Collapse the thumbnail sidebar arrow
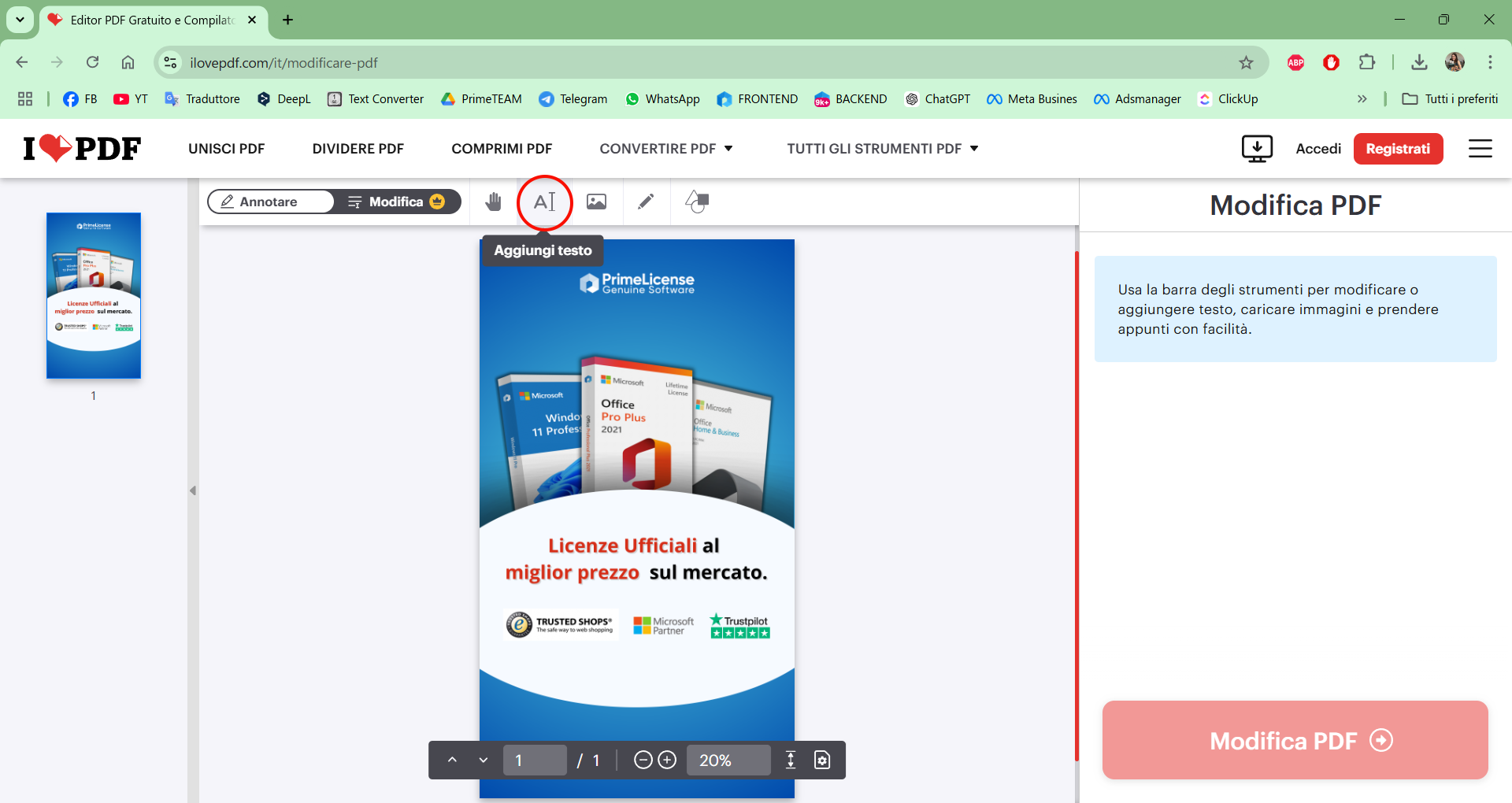1512x803 pixels. (193, 490)
